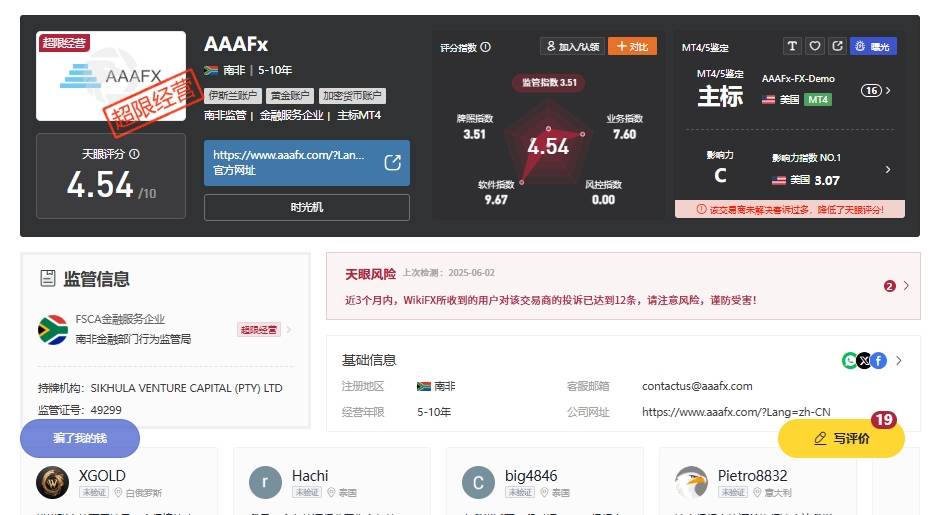Click the 天眼评分 4.54 score box
This screenshot has height=515, width=938.
pyautogui.click(x=111, y=176)
